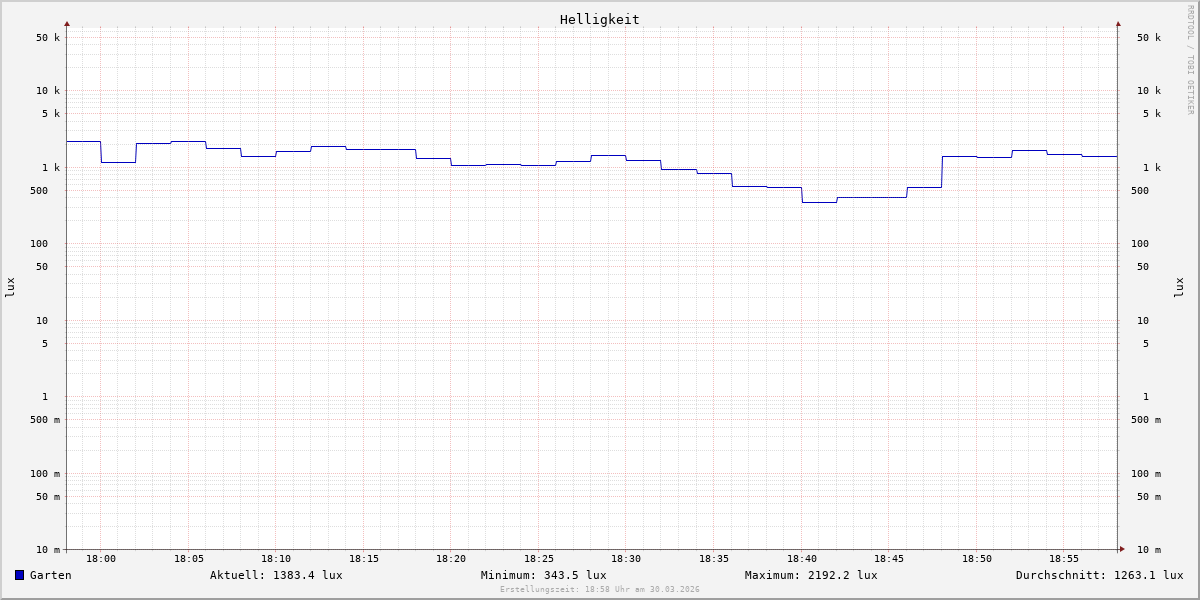Click the left vertical lux axis title

tap(10, 287)
